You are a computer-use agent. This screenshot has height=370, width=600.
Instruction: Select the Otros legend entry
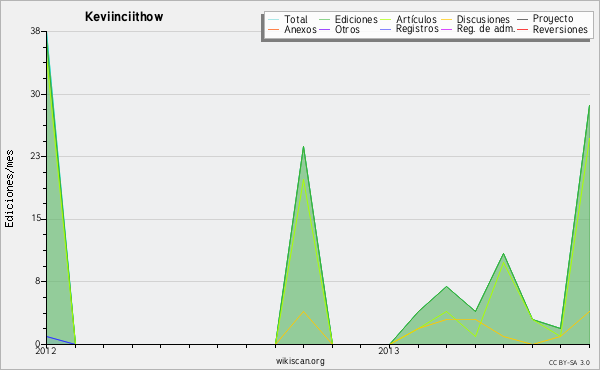click(x=347, y=29)
